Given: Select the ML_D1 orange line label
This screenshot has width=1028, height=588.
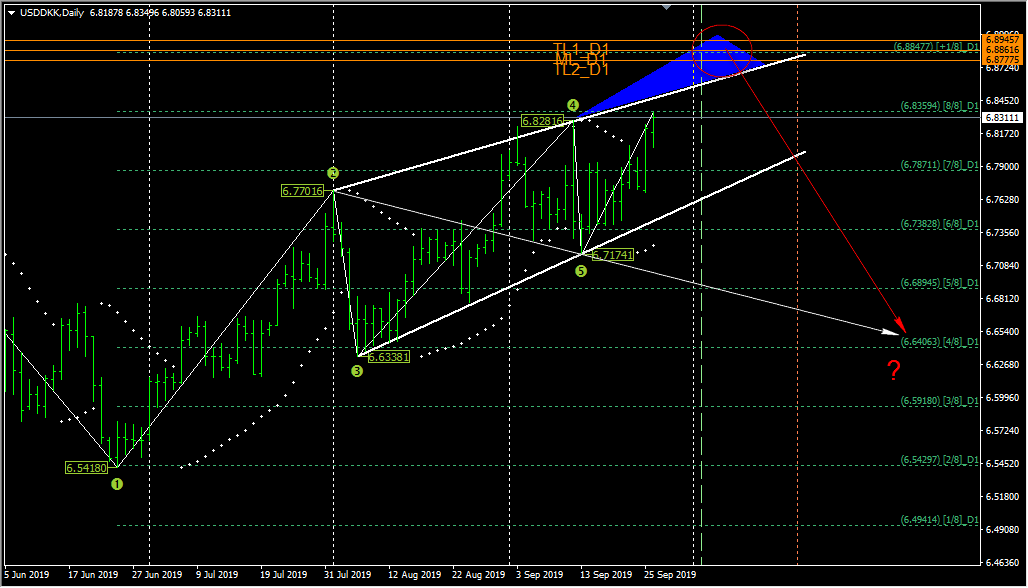Looking at the screenshot, I should 582,59.
